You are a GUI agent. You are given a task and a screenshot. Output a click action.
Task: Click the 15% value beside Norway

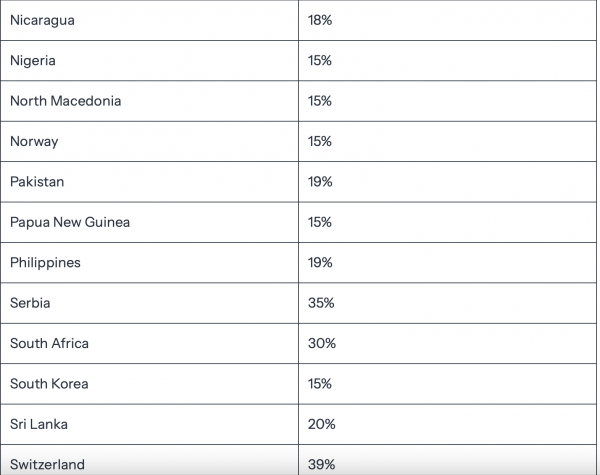tap(320, 141)
